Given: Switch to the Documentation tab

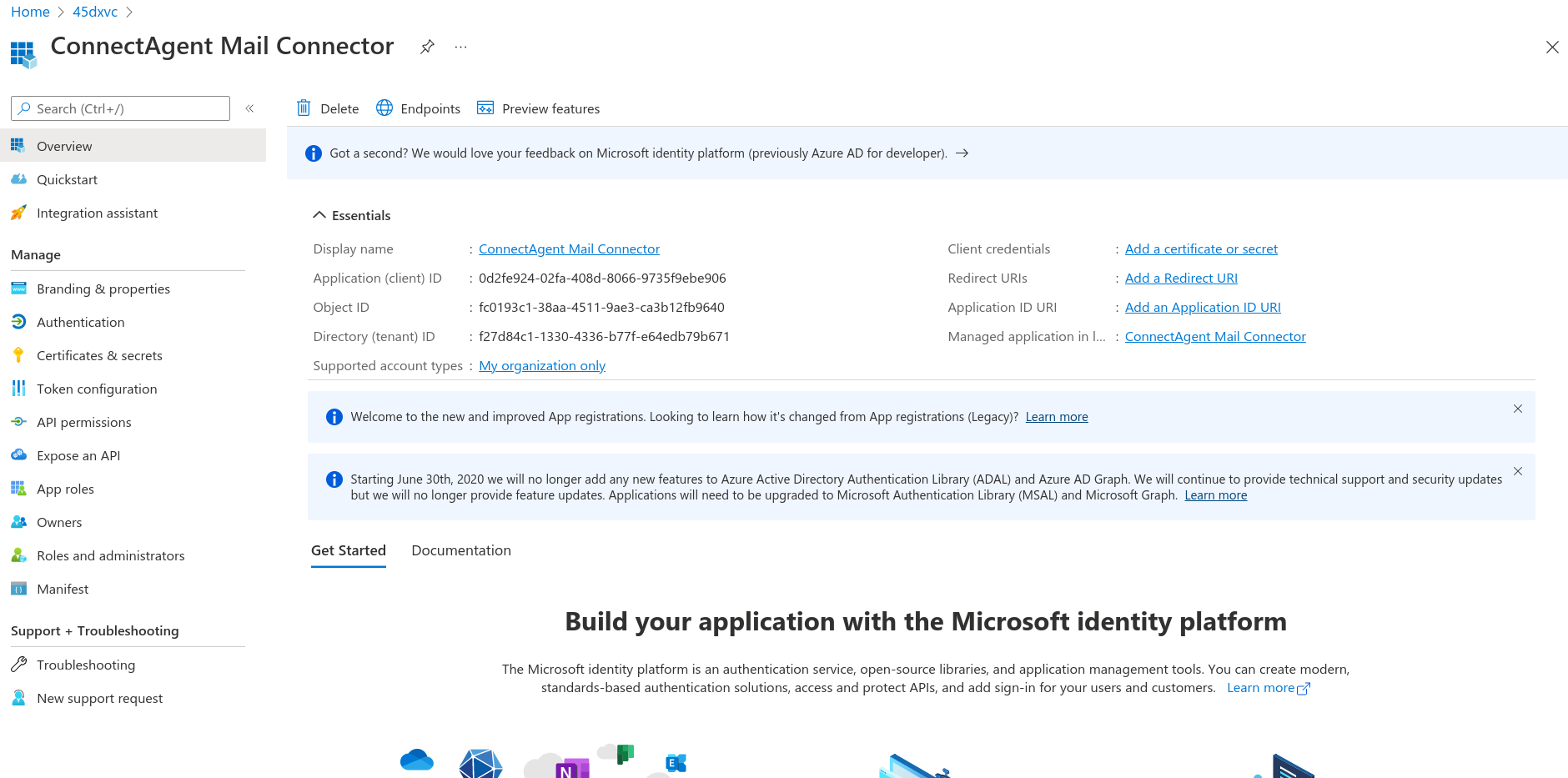Looking at the screenshot, I should click(x=461, y=550).
